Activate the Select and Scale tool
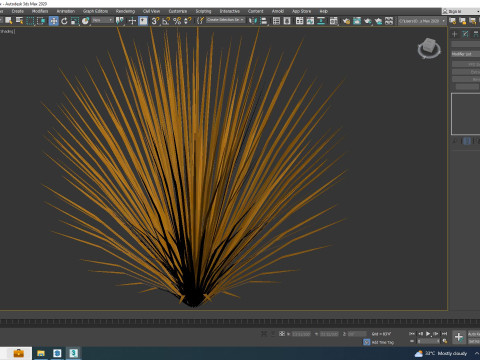Screen dimensions: 480x360 pos(75,21)
